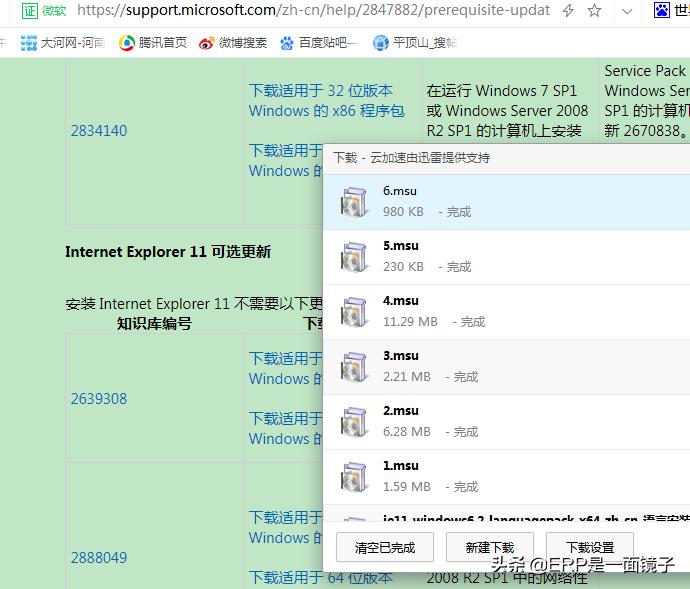
Task: Expand the address bar dropdown arrow
Action: pyautogui.click(x=627, y=11)
